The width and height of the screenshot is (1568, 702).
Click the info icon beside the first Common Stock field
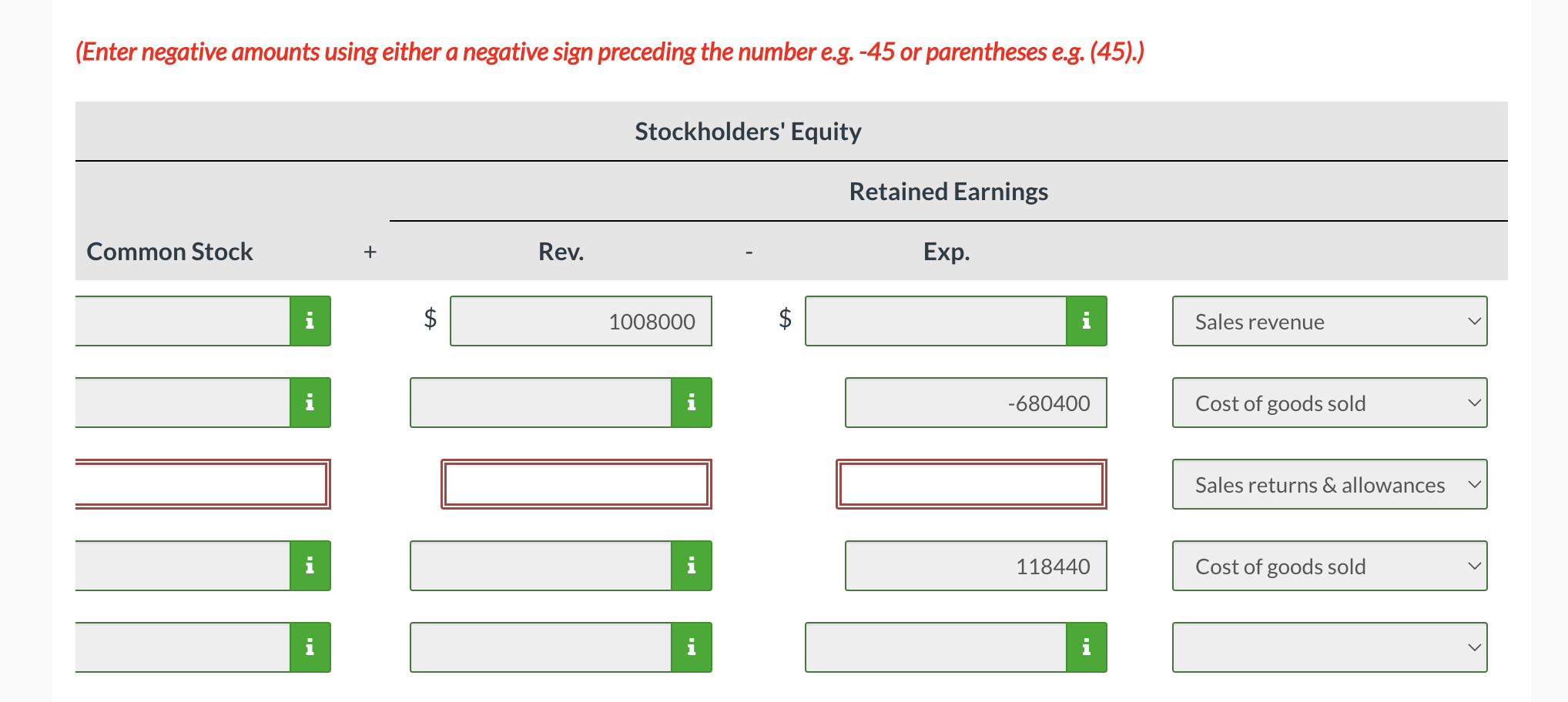tap(309, 321)
